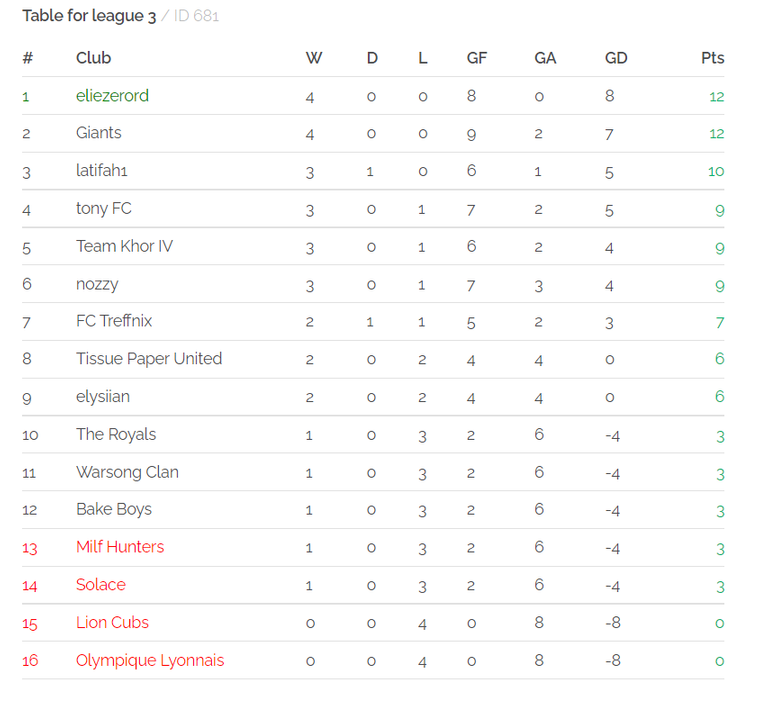Open the eliezerord club link

pos(112,96)
